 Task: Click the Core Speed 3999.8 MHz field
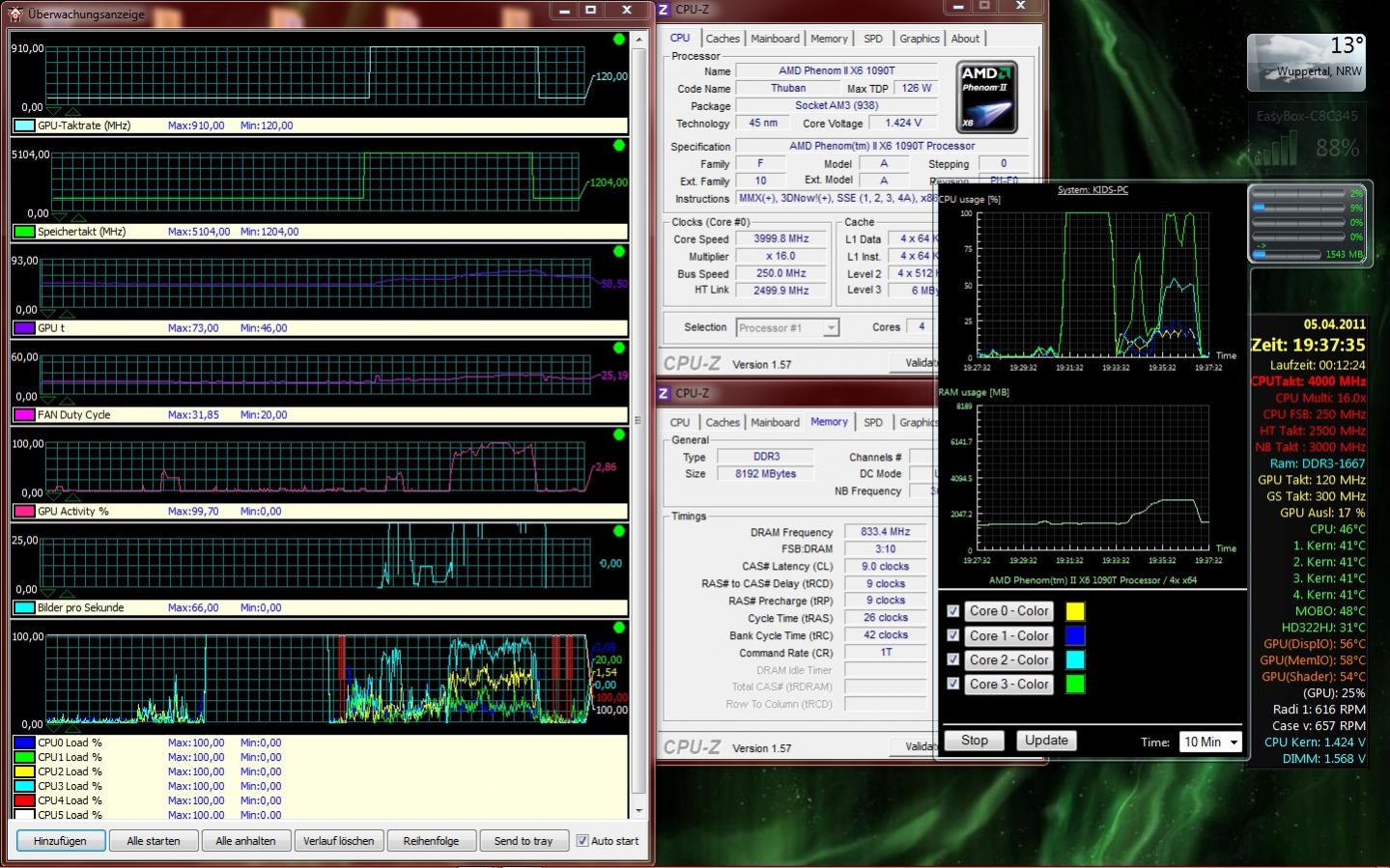click(780, 238)
